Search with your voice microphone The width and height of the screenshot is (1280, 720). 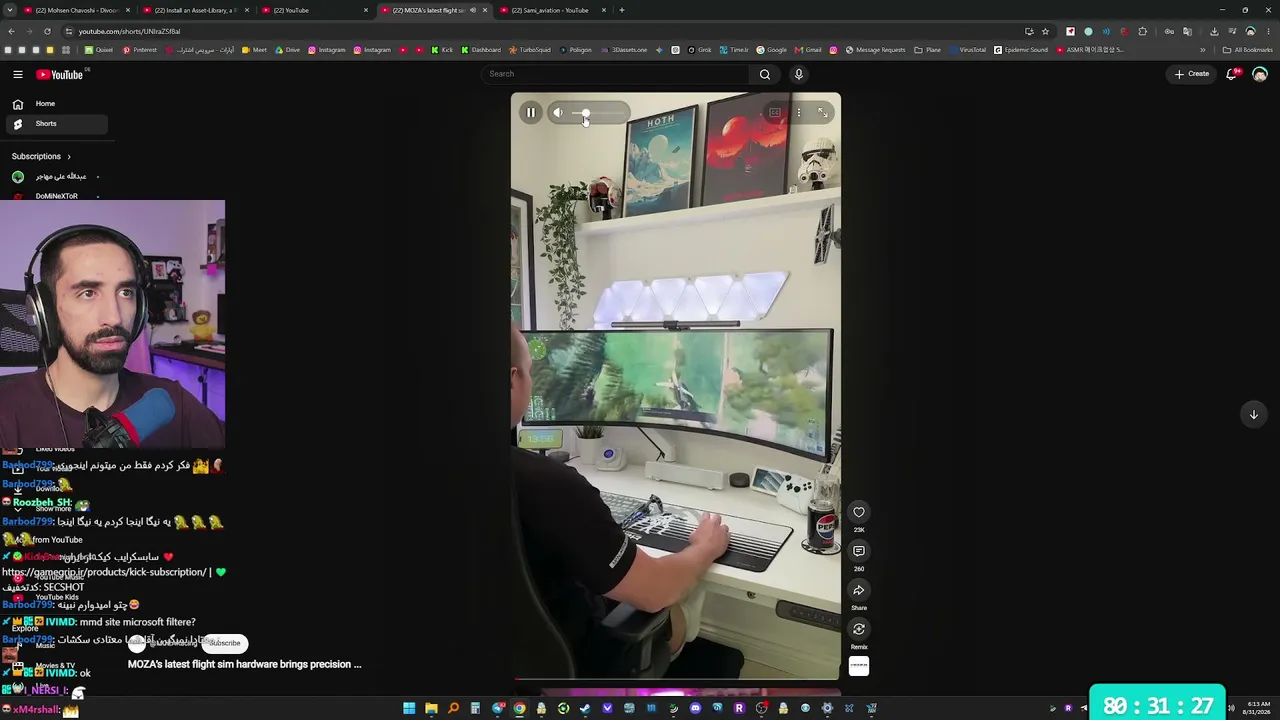798,74
